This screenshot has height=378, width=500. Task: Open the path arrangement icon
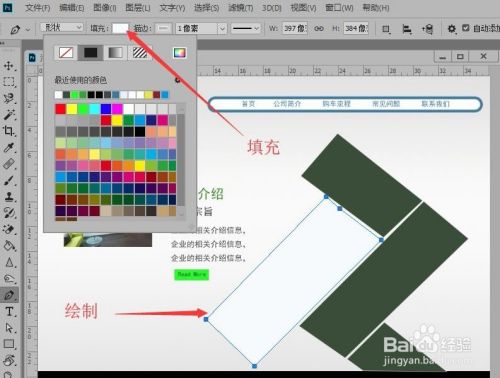coord(428,29)
